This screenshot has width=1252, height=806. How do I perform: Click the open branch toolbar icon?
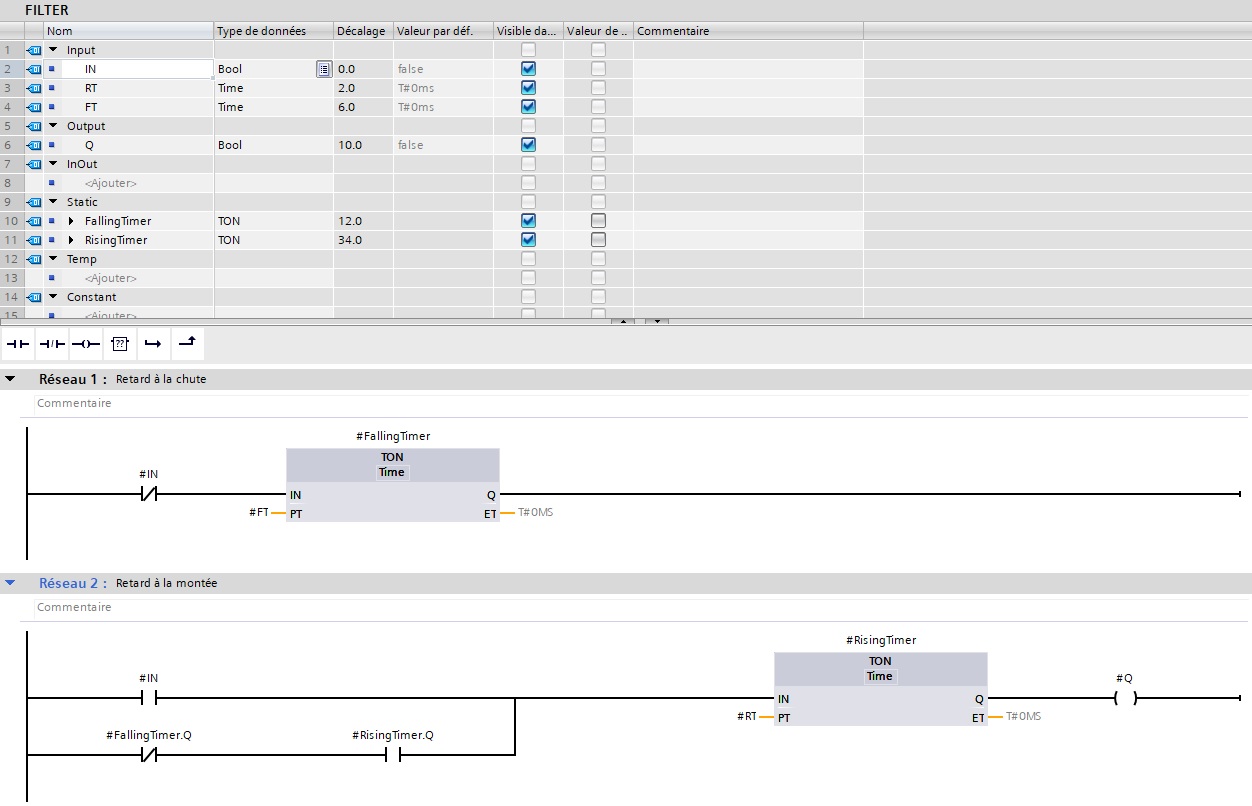pos(153,344)
